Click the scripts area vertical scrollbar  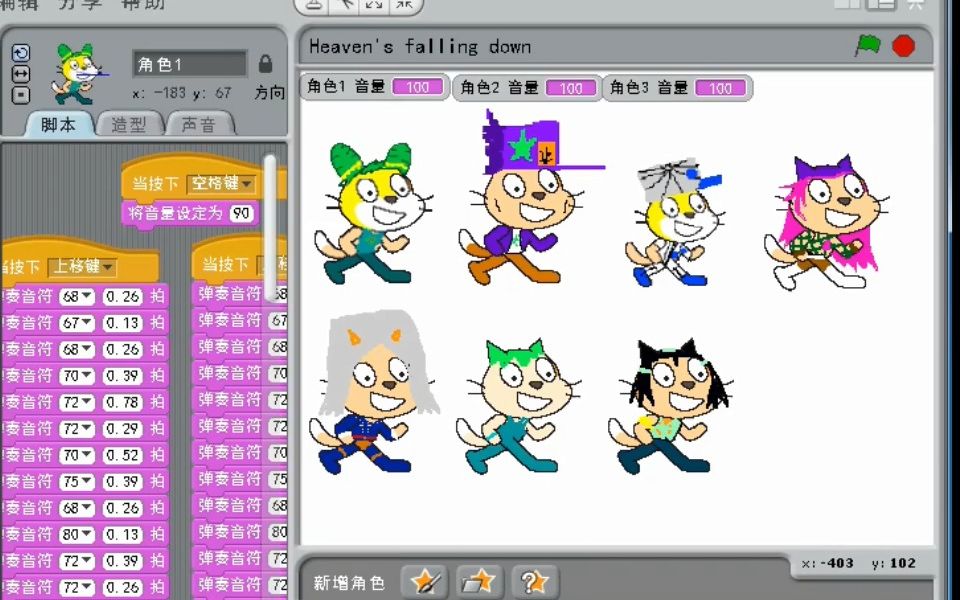270,228
